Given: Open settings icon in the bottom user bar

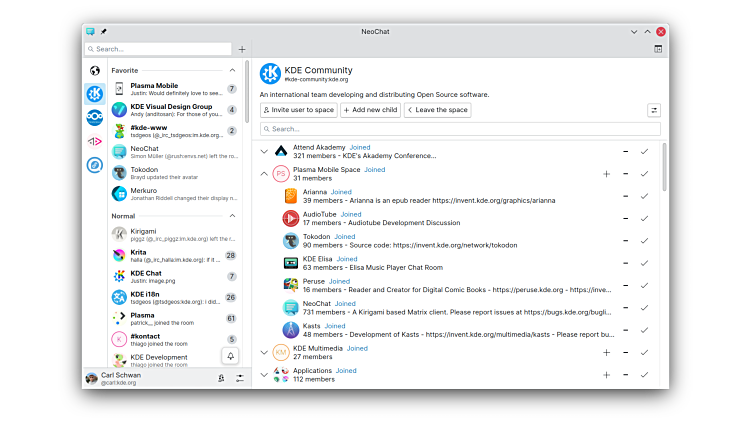Looking at the screenshot, I should coord(240,378).
